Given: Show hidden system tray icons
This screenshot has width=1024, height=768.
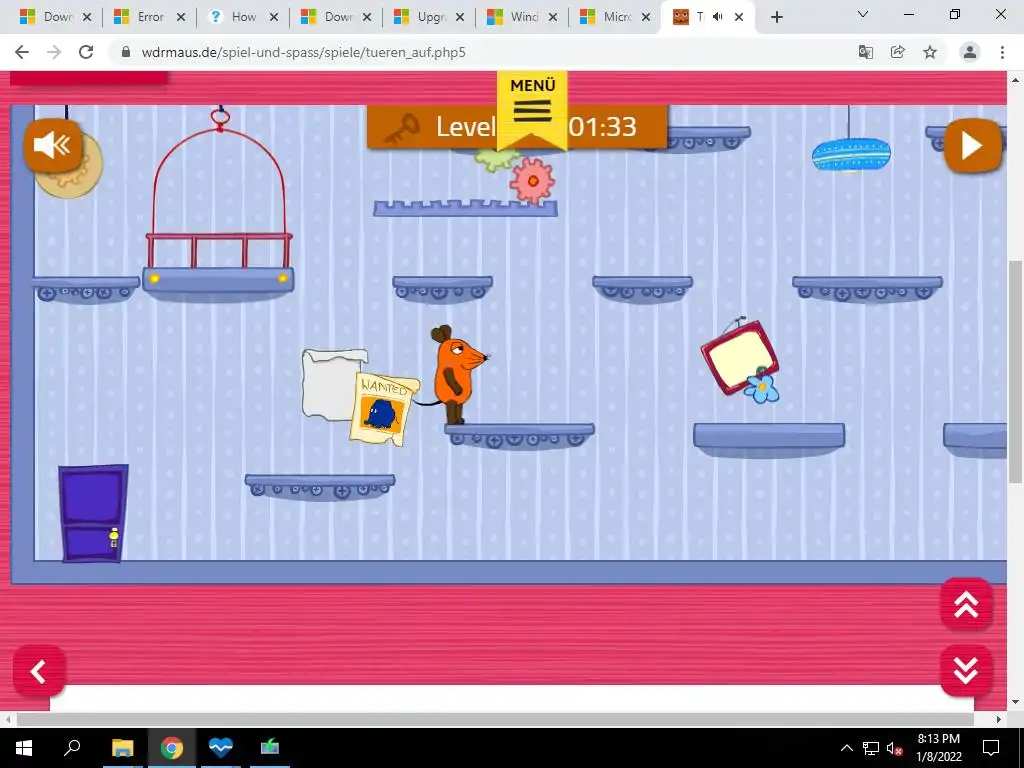Looking at the screenshot, I should pos(846,748).
